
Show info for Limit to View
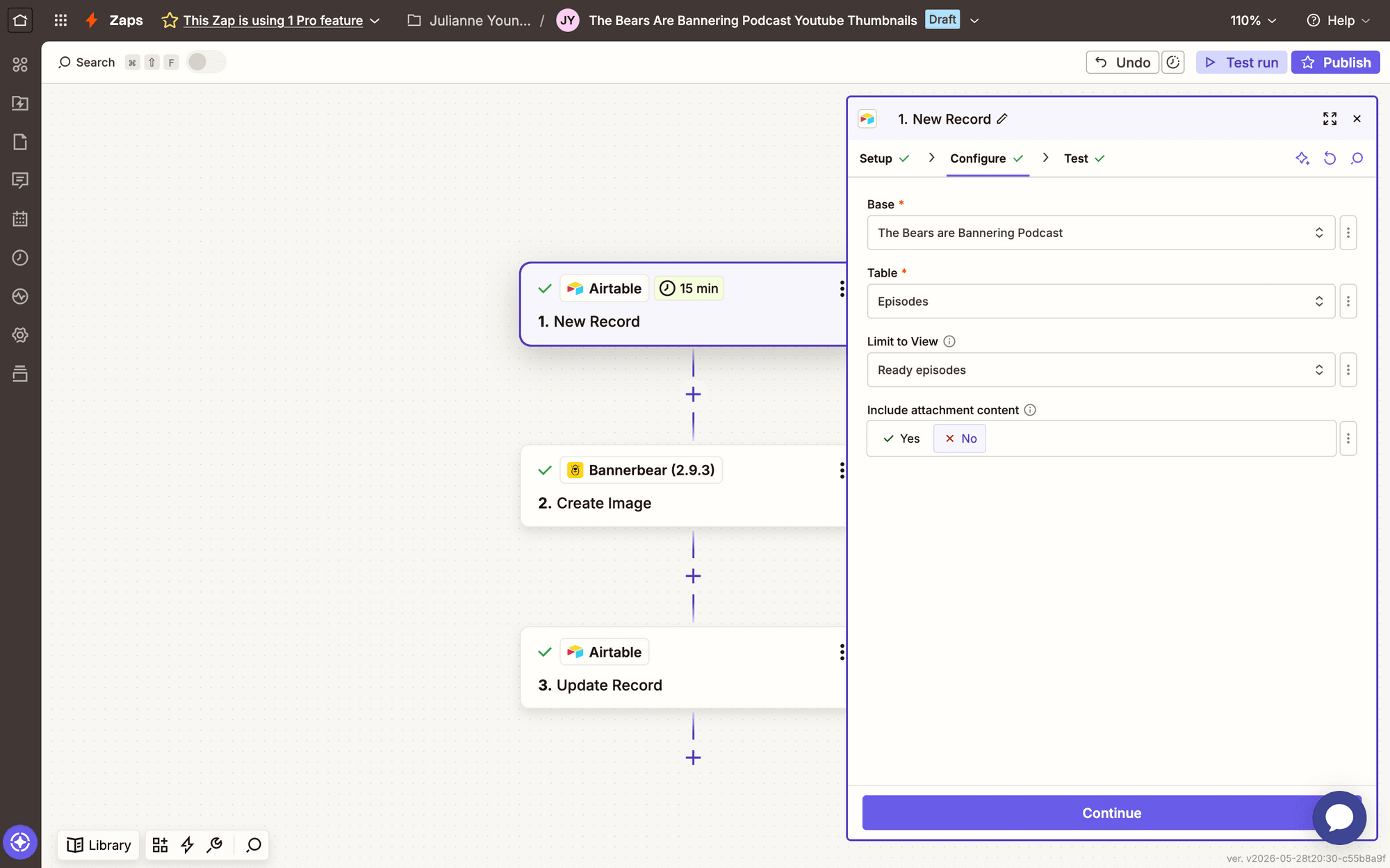coord(949,341)
